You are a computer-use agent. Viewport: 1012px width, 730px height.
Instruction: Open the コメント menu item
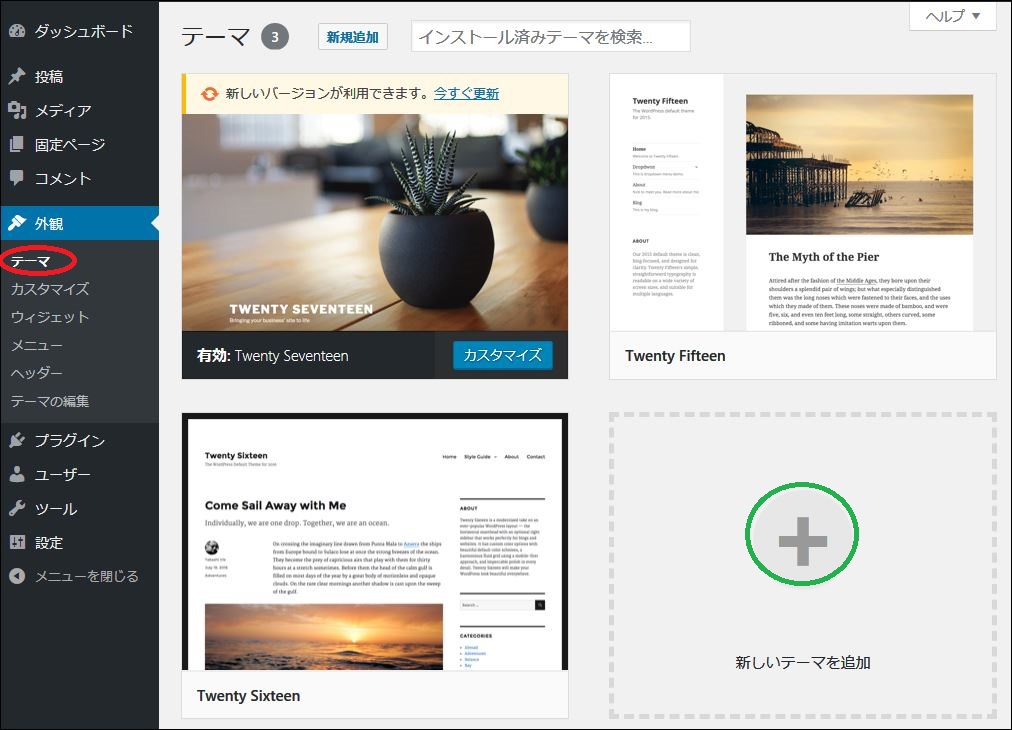[x=79, y=177]
